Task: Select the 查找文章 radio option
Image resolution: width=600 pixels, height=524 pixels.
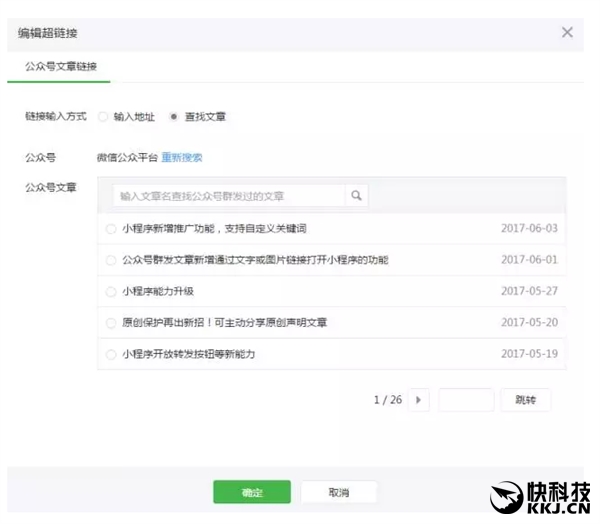Action: (174, 117)
